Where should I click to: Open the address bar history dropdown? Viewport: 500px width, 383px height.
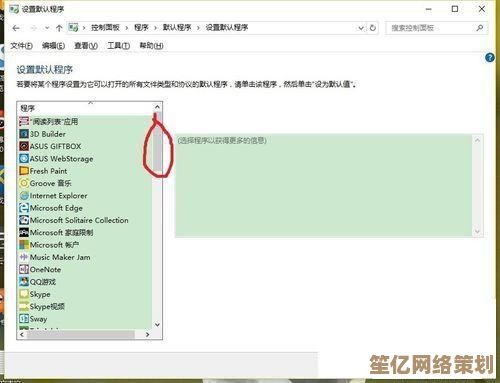tap(361, 28)
